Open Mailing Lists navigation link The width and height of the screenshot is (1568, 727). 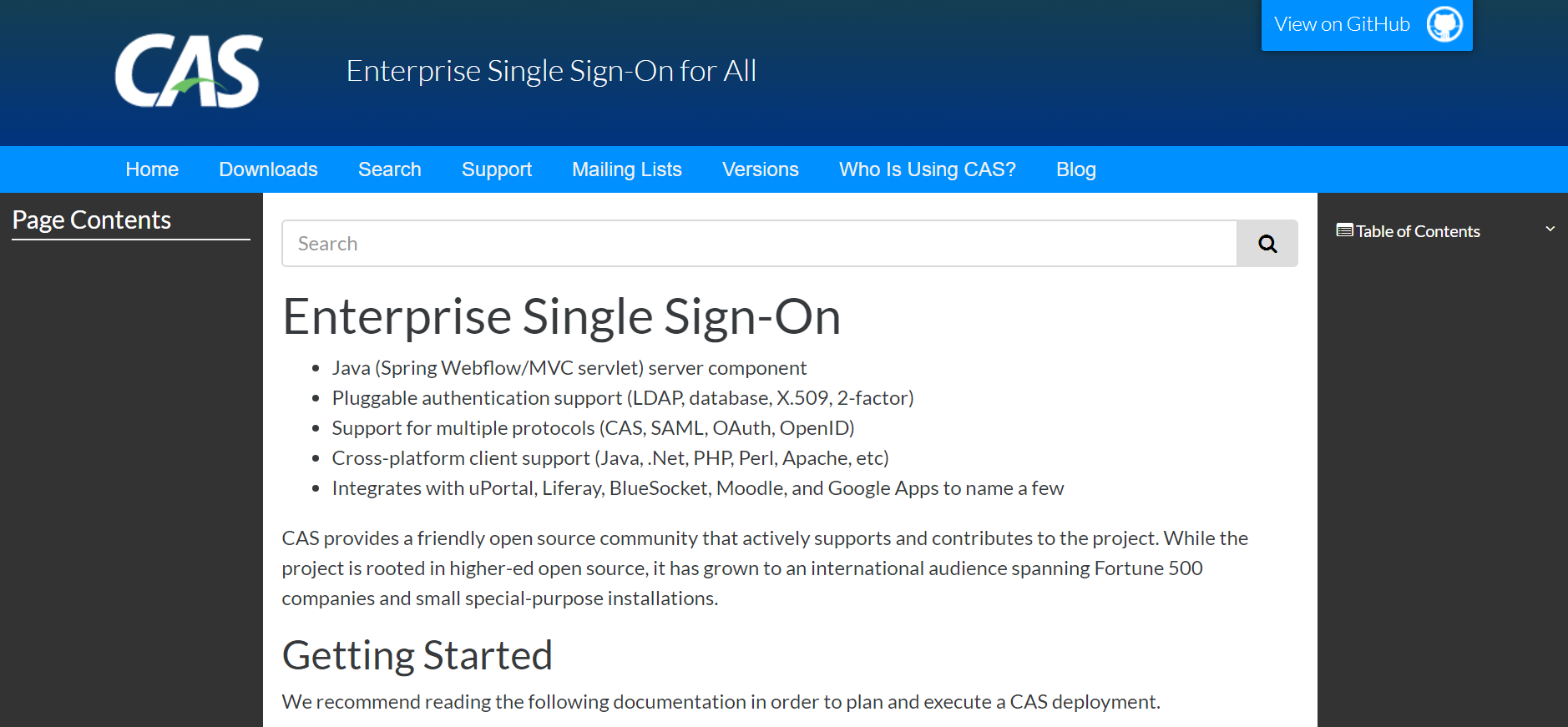point(627,169)
